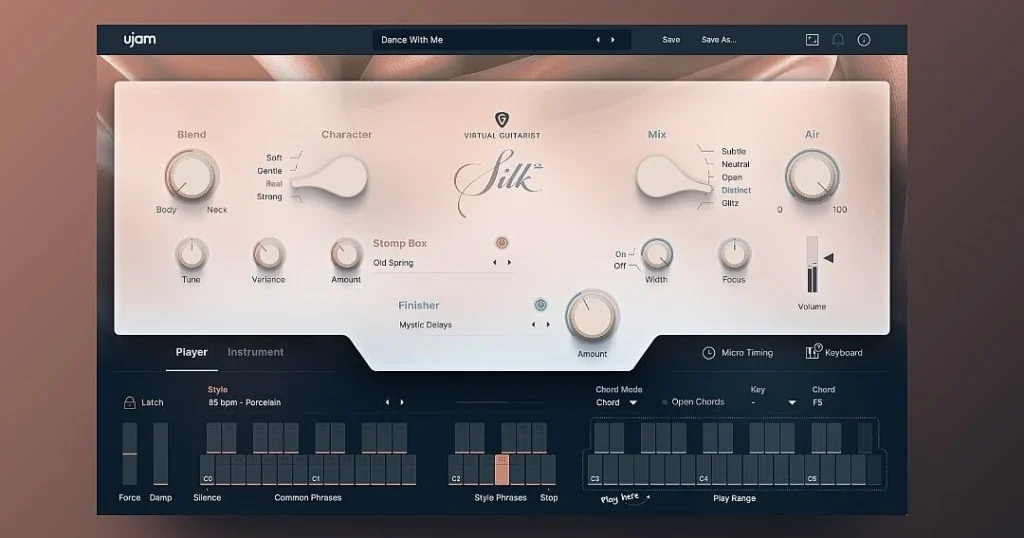This screenshot has width=1024, height=538.
Task: Click the Tune knob
Action: tap(191, 254)
